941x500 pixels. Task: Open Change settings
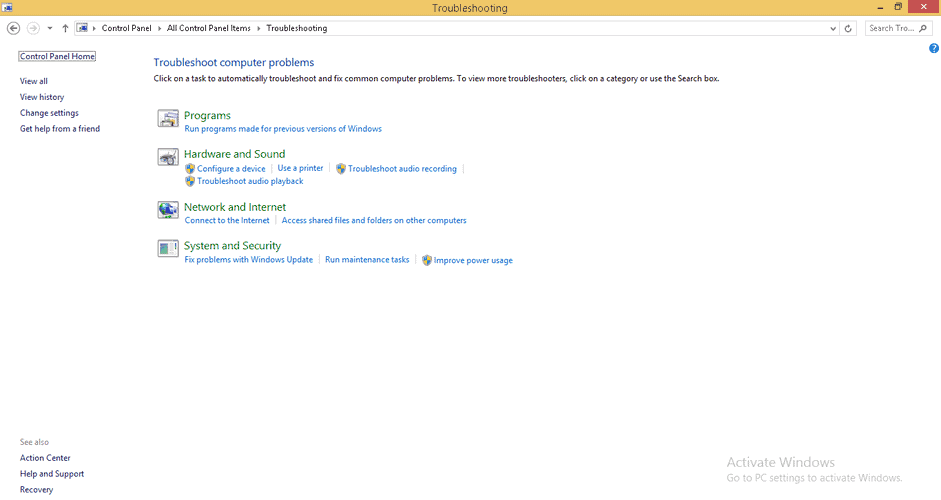click(x=49, y=113)
